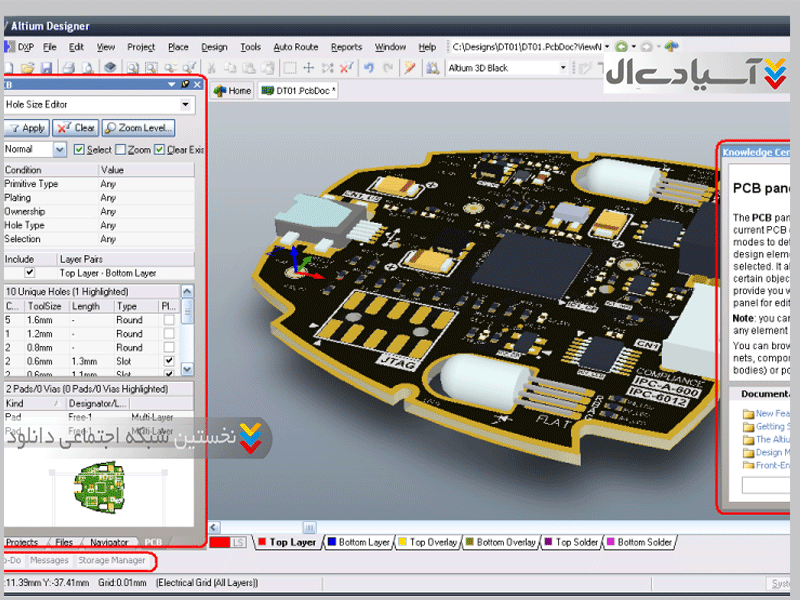Click the Undo arrow icon
Screen dimensions: 800x600
point(369,68)
